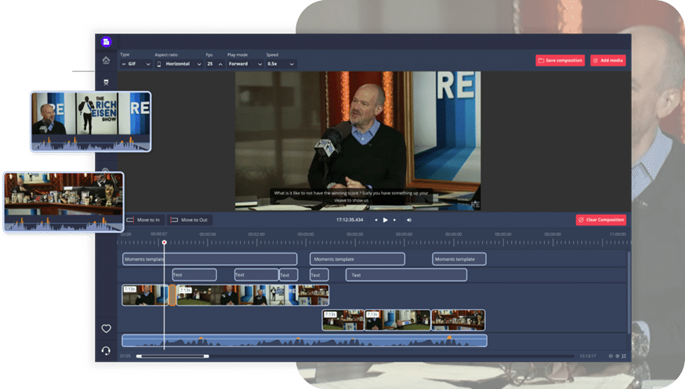Click Move to Out button
The height and width of the screenshot is (389, 685).
point(190,220)
